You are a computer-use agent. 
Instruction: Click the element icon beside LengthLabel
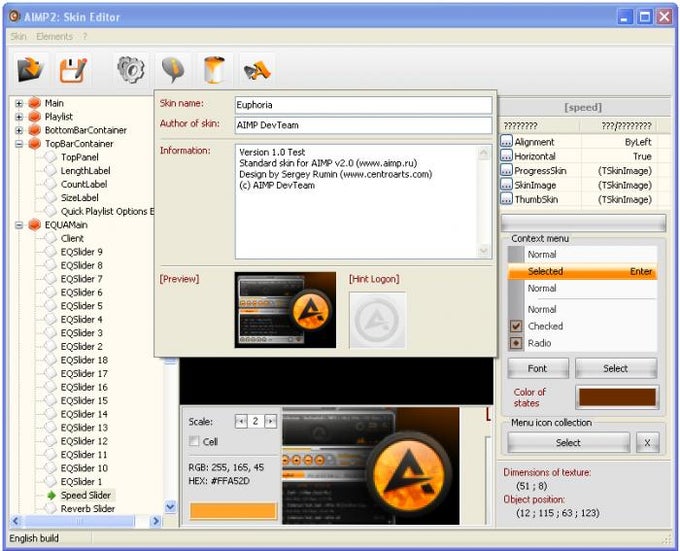51,170
